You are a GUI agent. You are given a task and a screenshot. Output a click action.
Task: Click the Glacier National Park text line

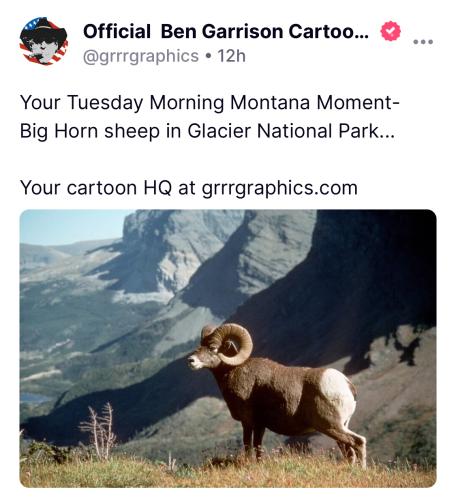coord(207,131)
